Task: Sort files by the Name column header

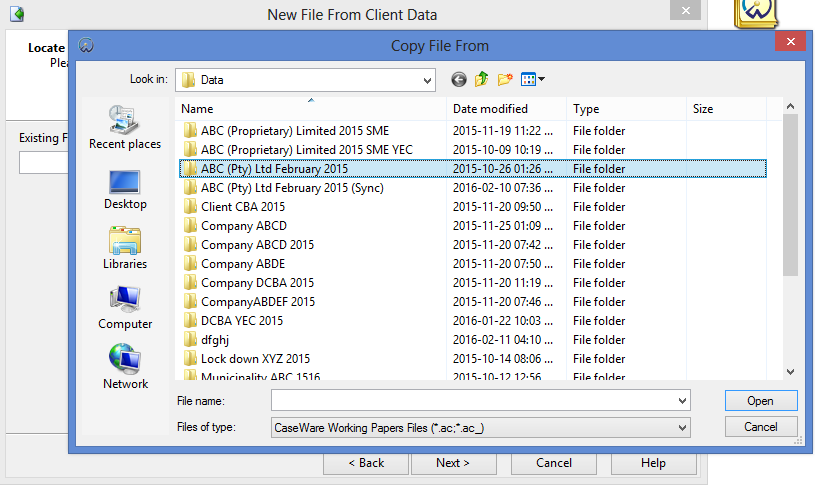Action: (310, 109)
